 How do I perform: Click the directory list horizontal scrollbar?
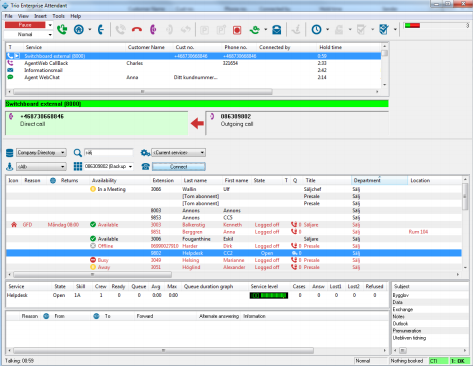(x=93, y=274)
